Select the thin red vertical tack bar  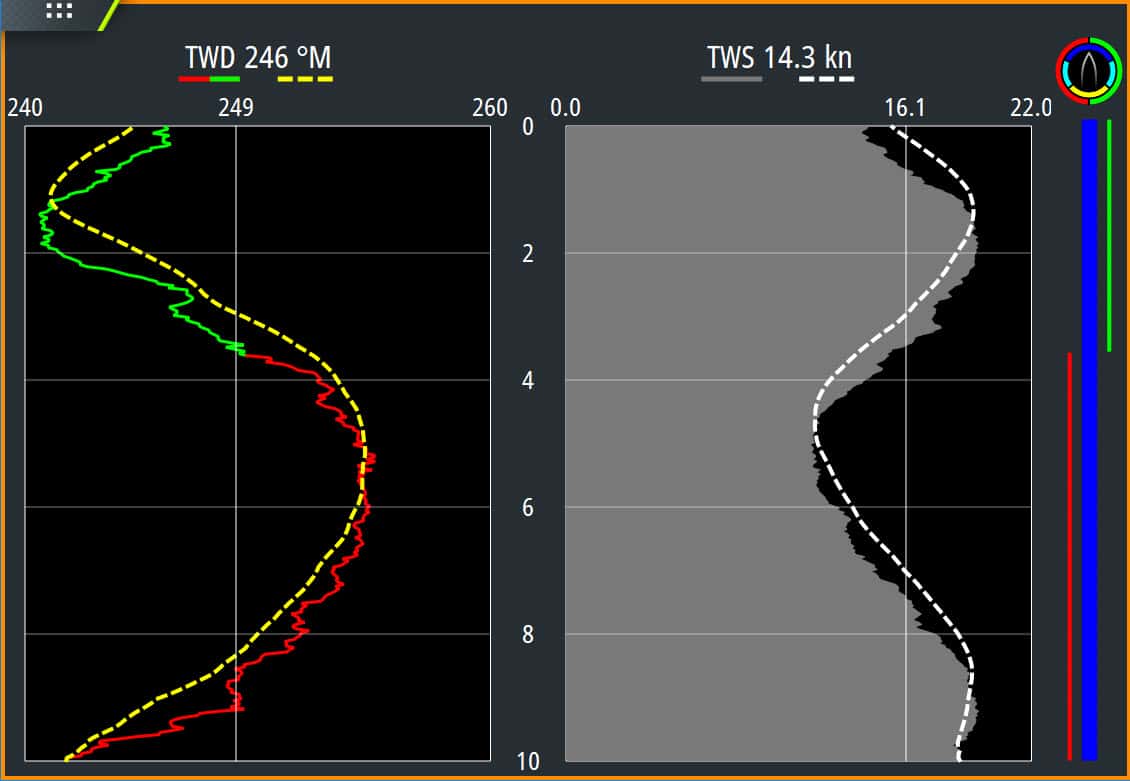pyautogui.click(x=1069, y=555)
